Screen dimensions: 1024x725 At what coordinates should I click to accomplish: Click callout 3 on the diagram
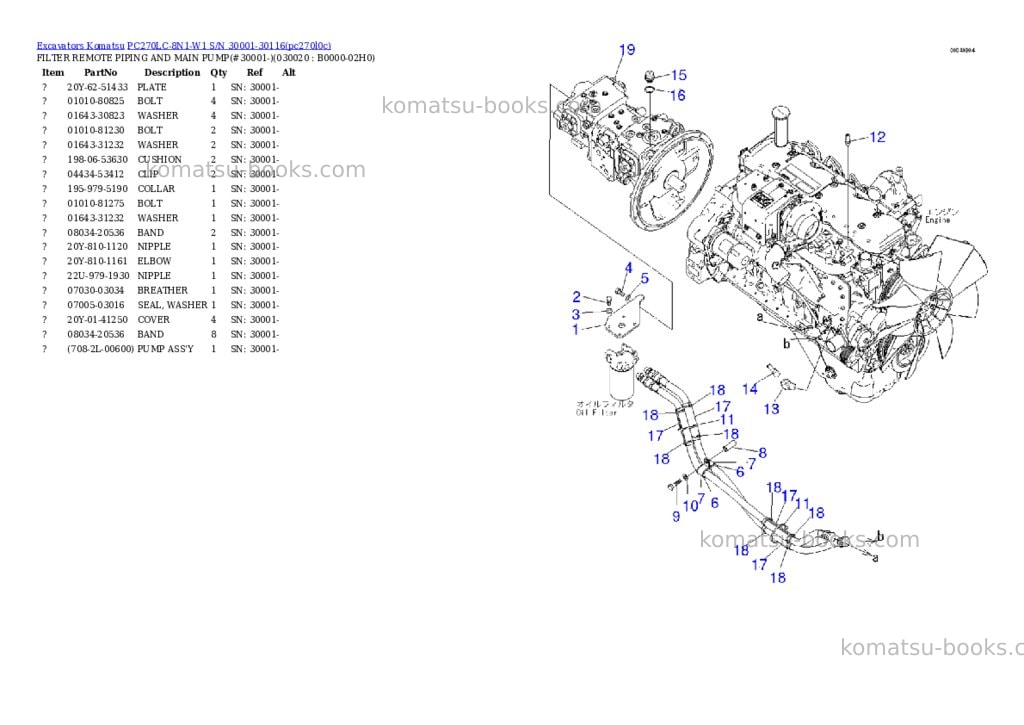[x=576, y=315]
